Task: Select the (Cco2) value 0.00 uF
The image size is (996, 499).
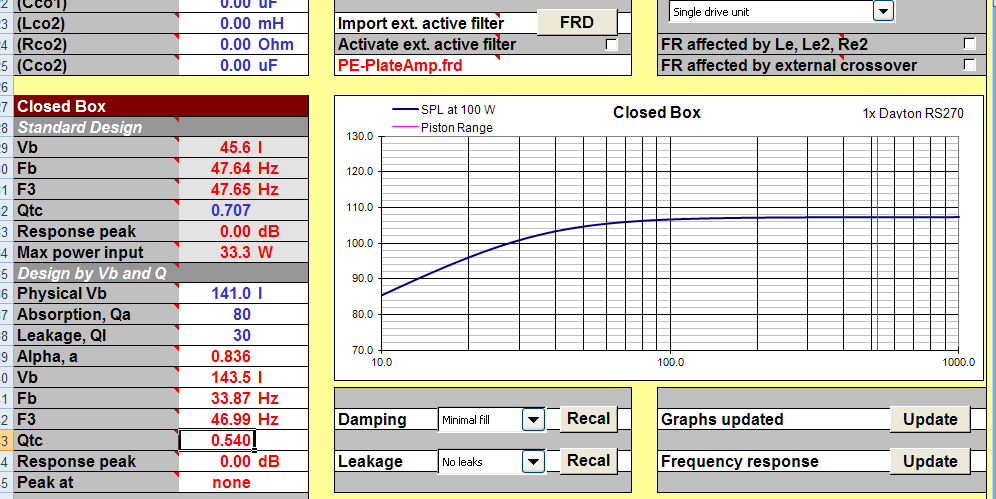Action: pos(243,66)
